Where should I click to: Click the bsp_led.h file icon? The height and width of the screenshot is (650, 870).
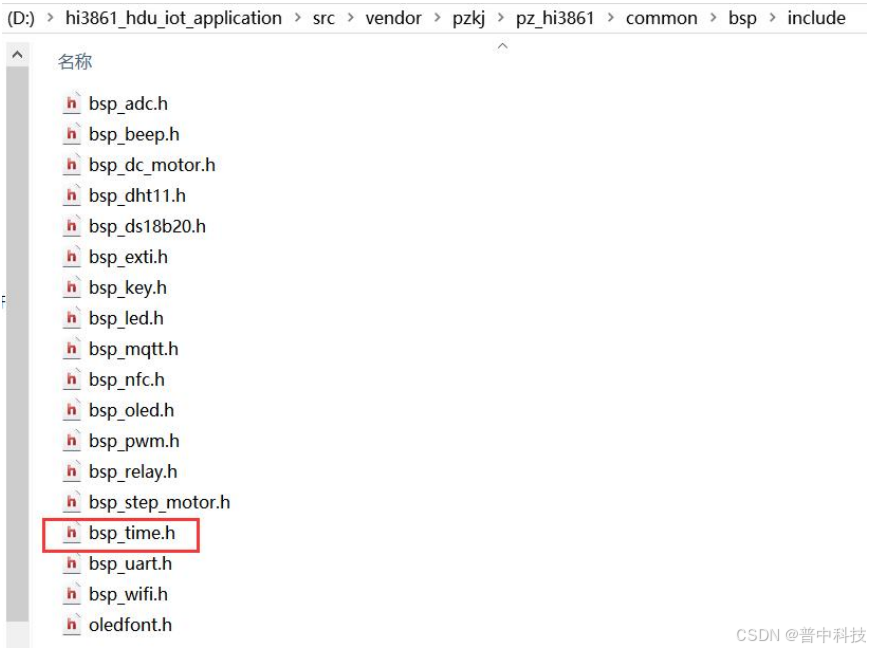tap(72, 318)
